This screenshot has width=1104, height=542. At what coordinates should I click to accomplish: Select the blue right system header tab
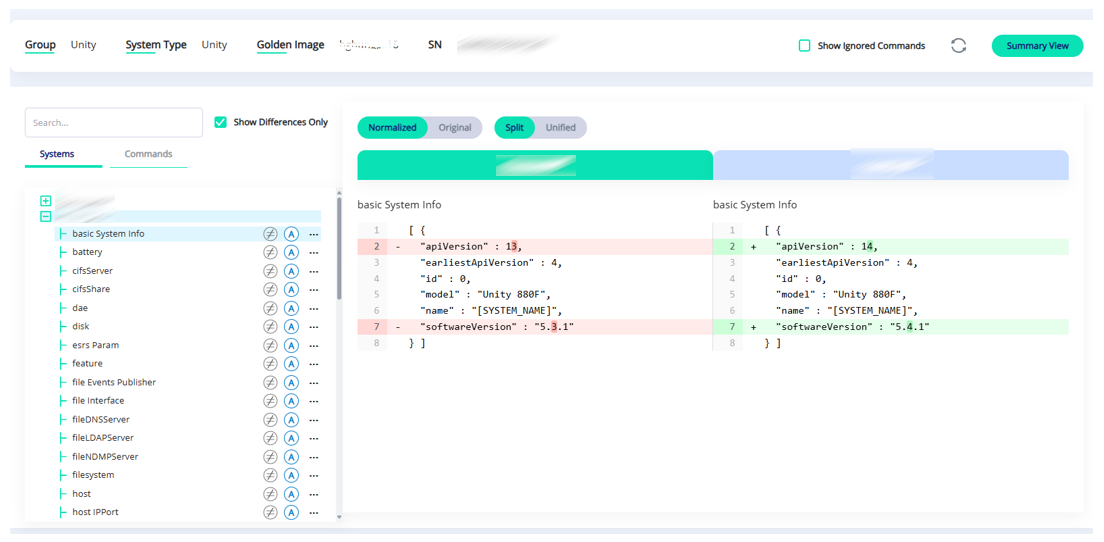[x=891, y=165]
